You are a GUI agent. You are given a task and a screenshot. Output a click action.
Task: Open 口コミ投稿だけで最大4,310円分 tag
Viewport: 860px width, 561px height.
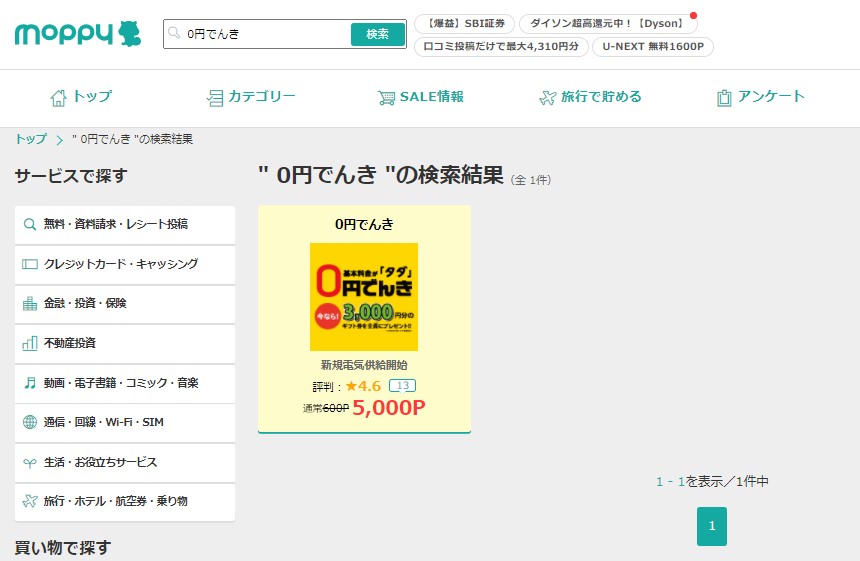point(501,47)
